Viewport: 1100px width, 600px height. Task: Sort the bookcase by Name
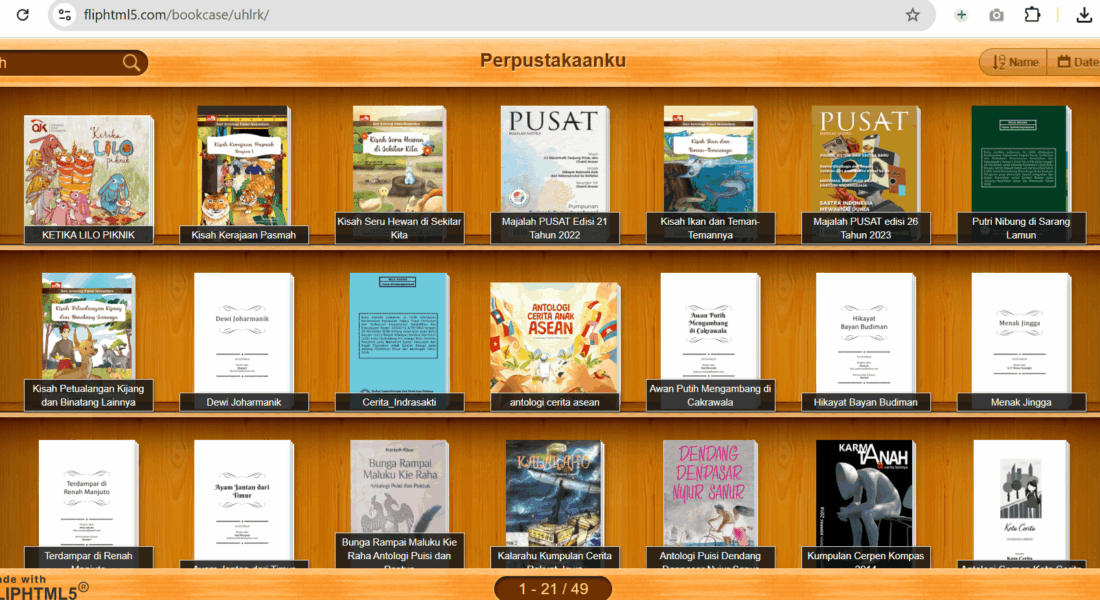[x=1013, y=62]
